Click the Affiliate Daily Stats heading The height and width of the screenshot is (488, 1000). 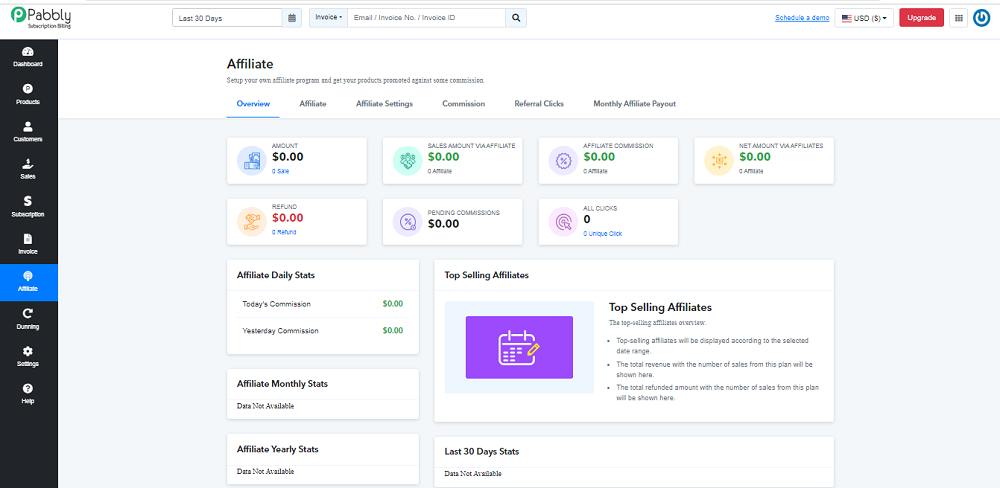(276, 276)
